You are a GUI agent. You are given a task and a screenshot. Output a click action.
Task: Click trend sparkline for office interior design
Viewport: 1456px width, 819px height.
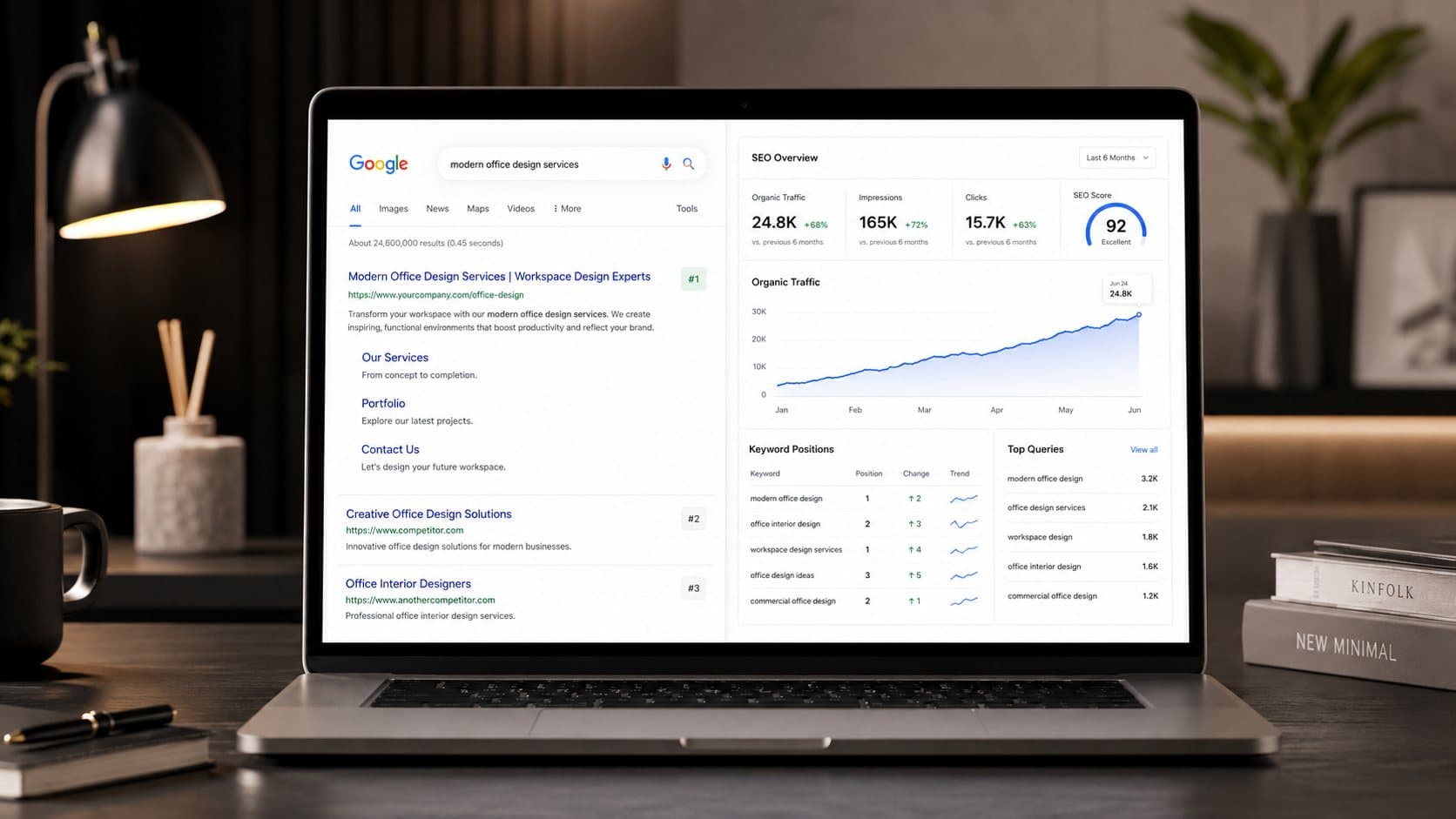pyautogui.click(x=963, y=524)
